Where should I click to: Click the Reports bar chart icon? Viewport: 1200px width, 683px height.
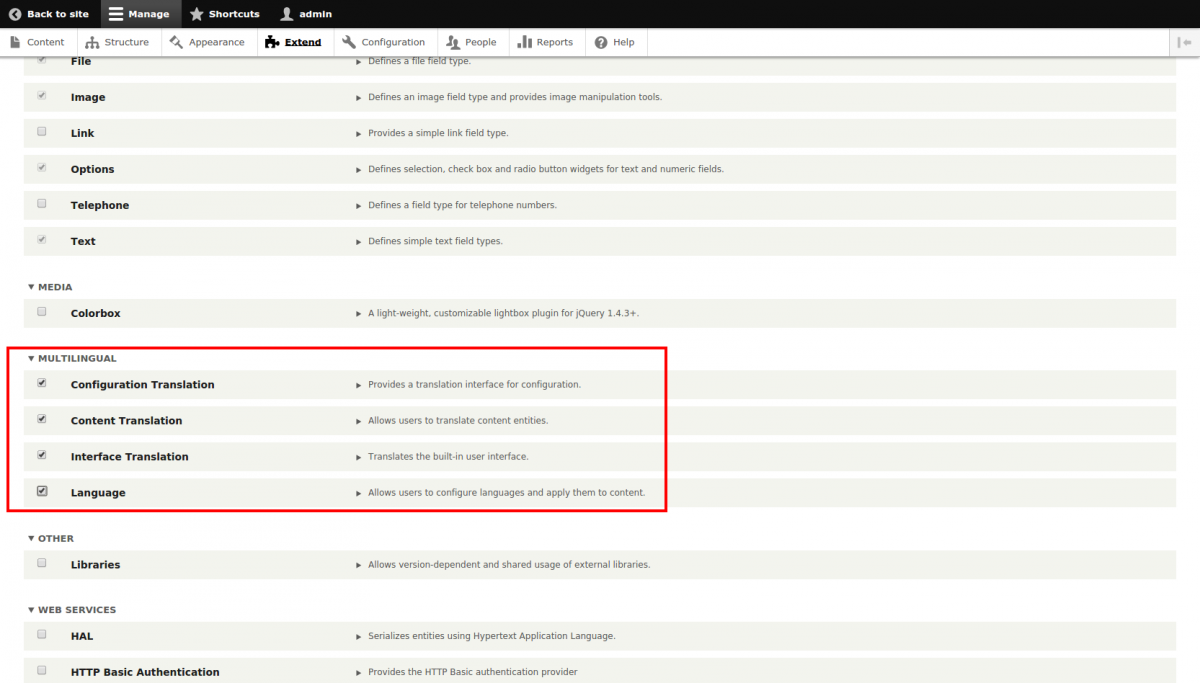[x=525, y=42]
